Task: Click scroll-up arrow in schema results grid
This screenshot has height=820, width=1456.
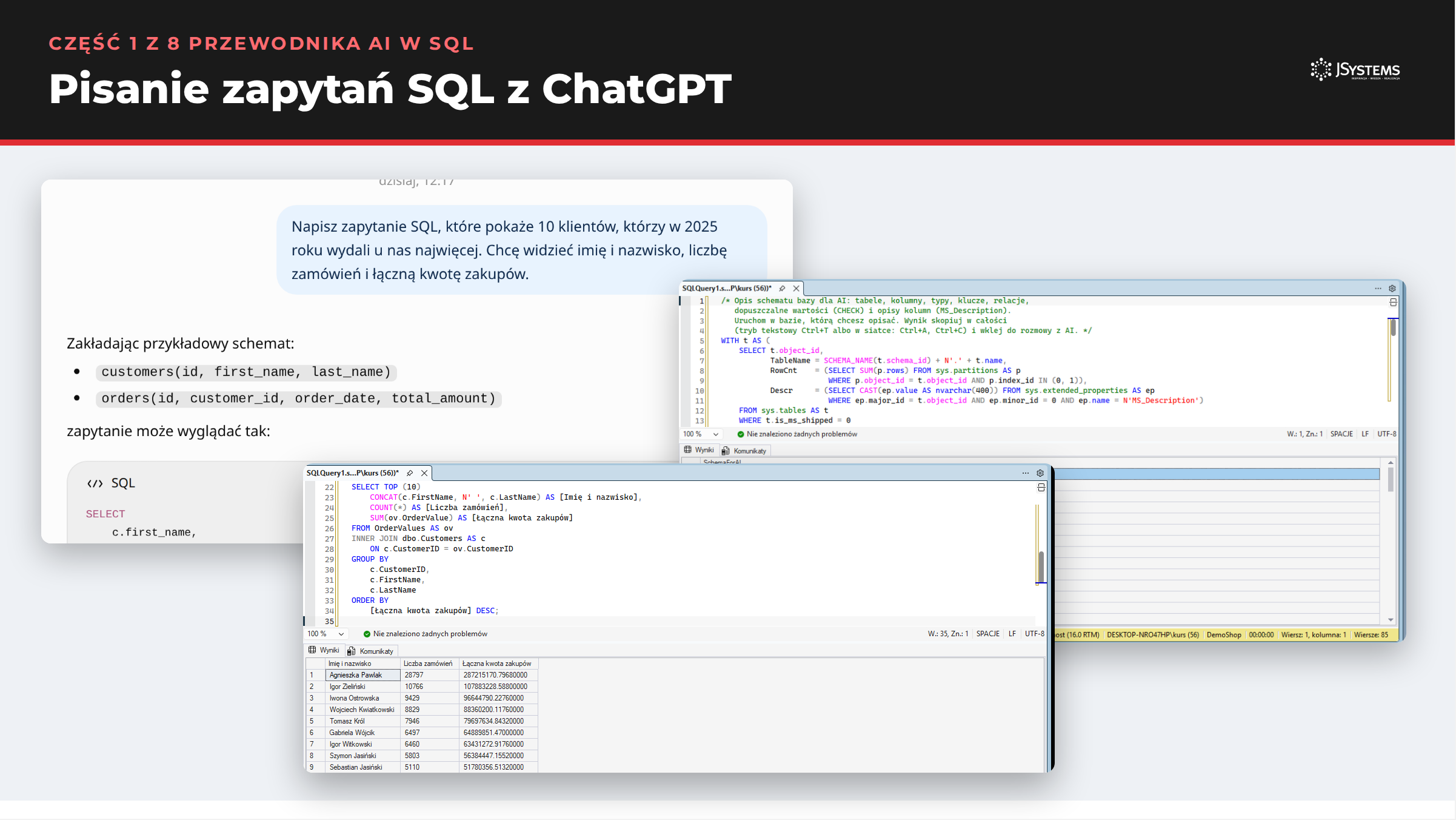Action: [x=1391, y=463]
